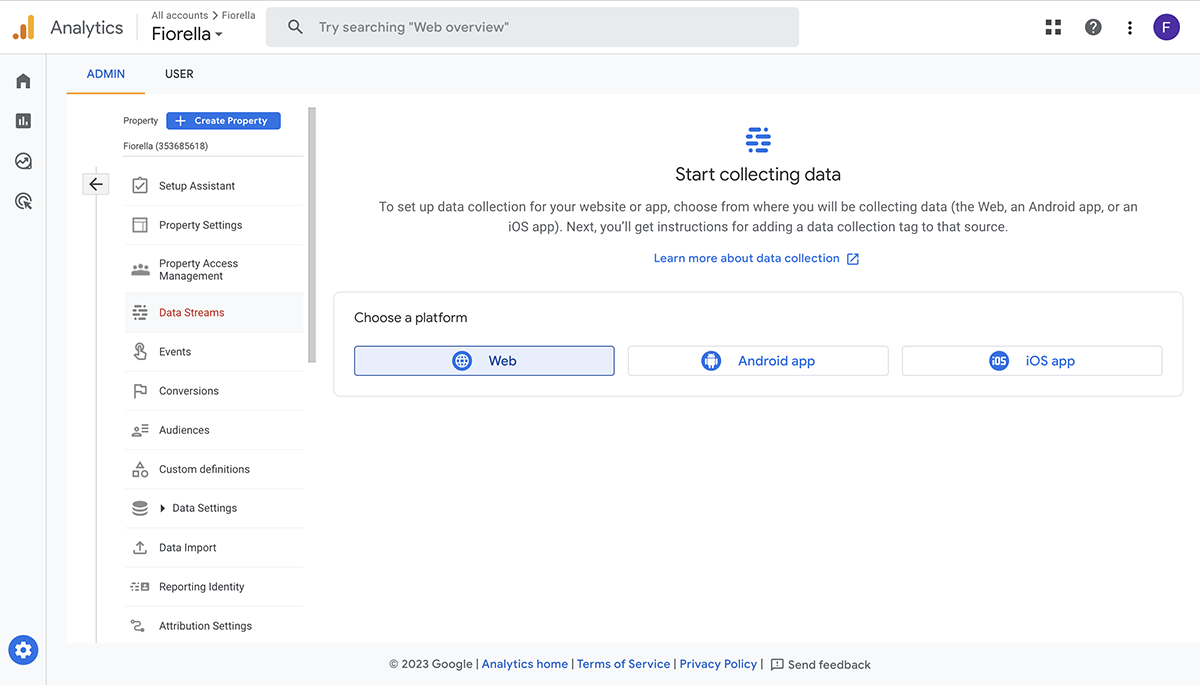Click the Admin gear icon
Screen dimensions: 1200x685
[23, 650]
